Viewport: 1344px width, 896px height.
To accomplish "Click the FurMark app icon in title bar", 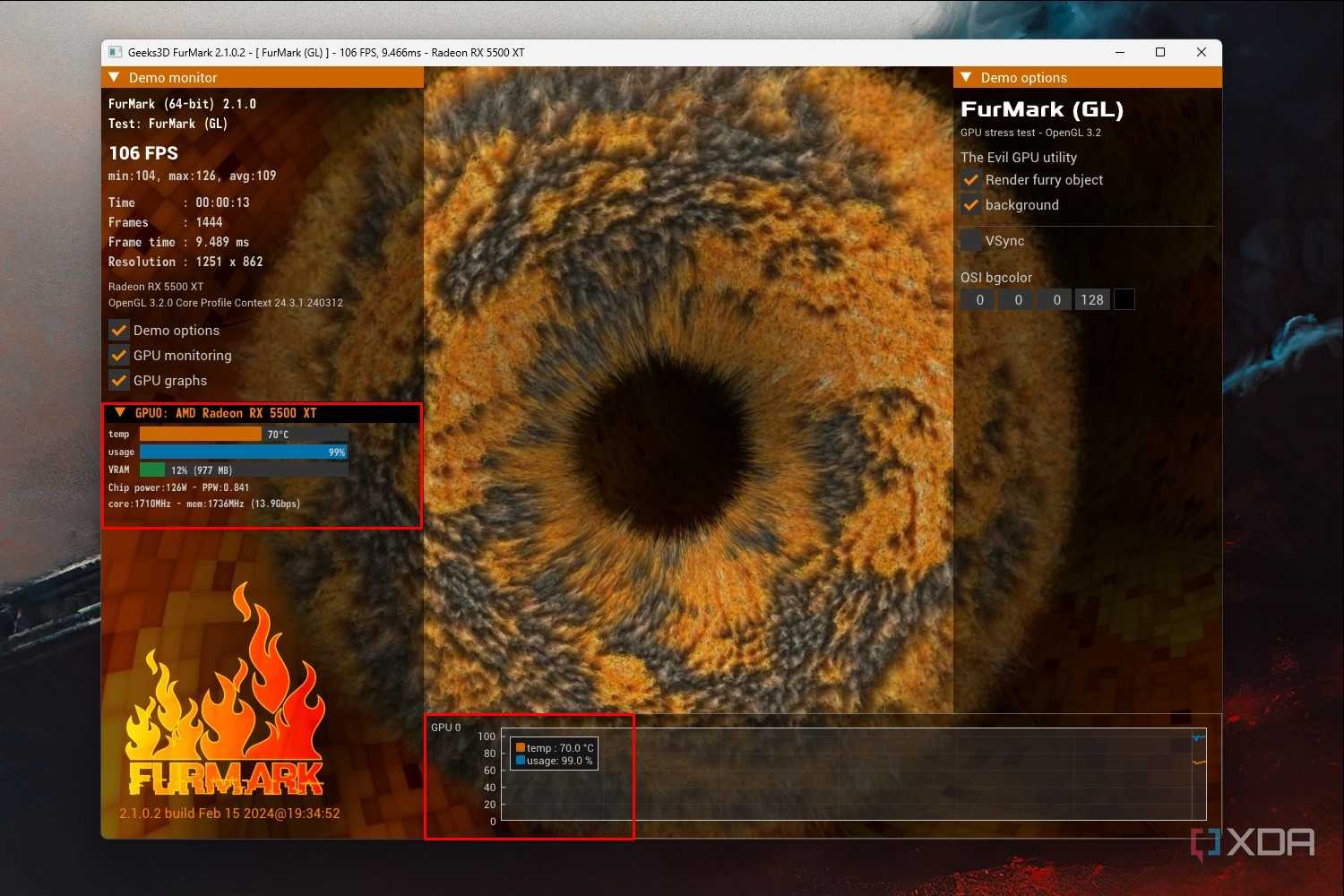I will [x=115, y=52].
